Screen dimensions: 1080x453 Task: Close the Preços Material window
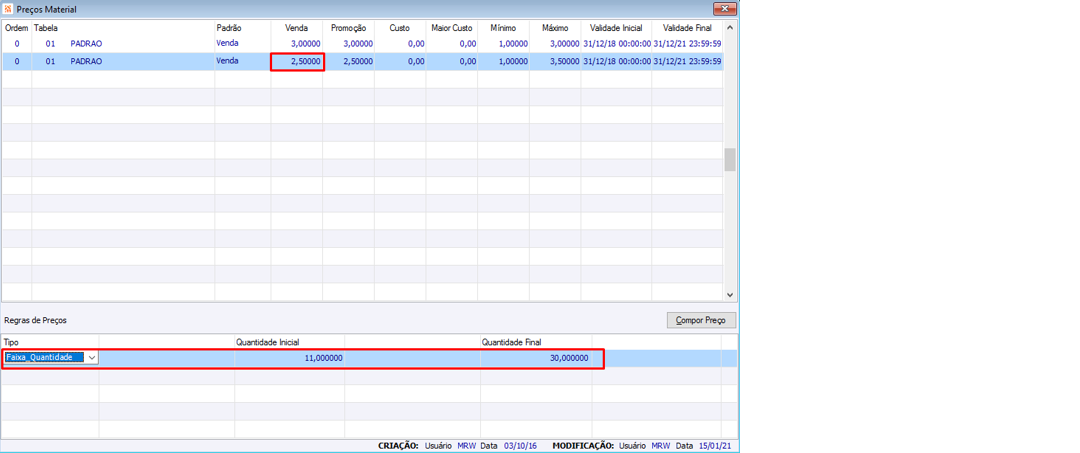pos(724,9)
